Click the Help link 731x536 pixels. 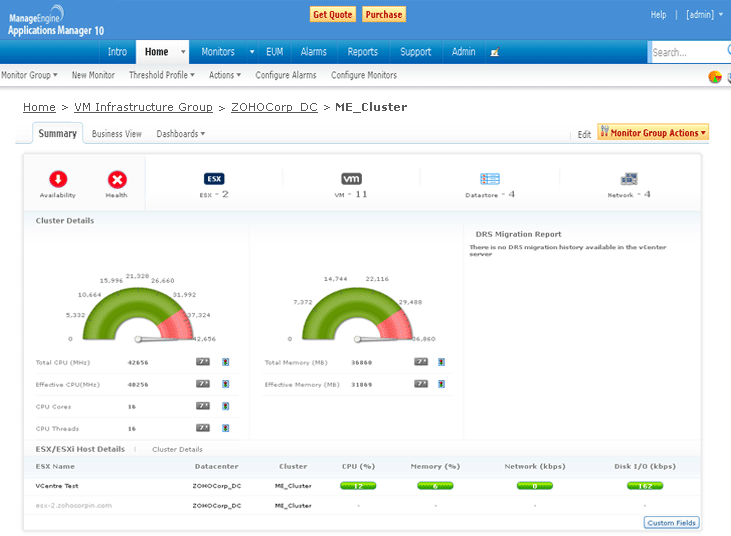(x=658, y=14)
